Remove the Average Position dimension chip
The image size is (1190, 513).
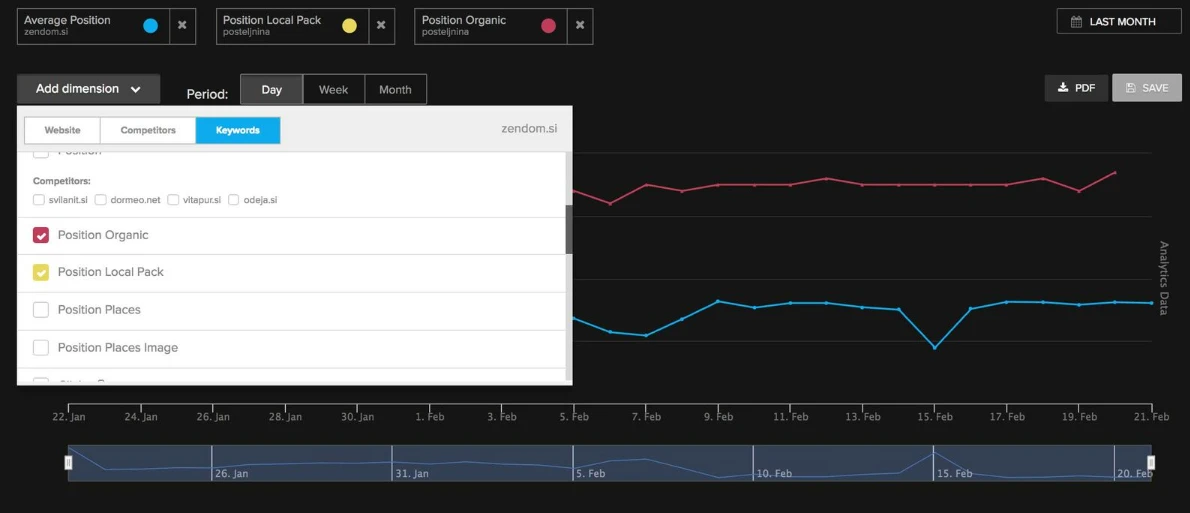182,26
